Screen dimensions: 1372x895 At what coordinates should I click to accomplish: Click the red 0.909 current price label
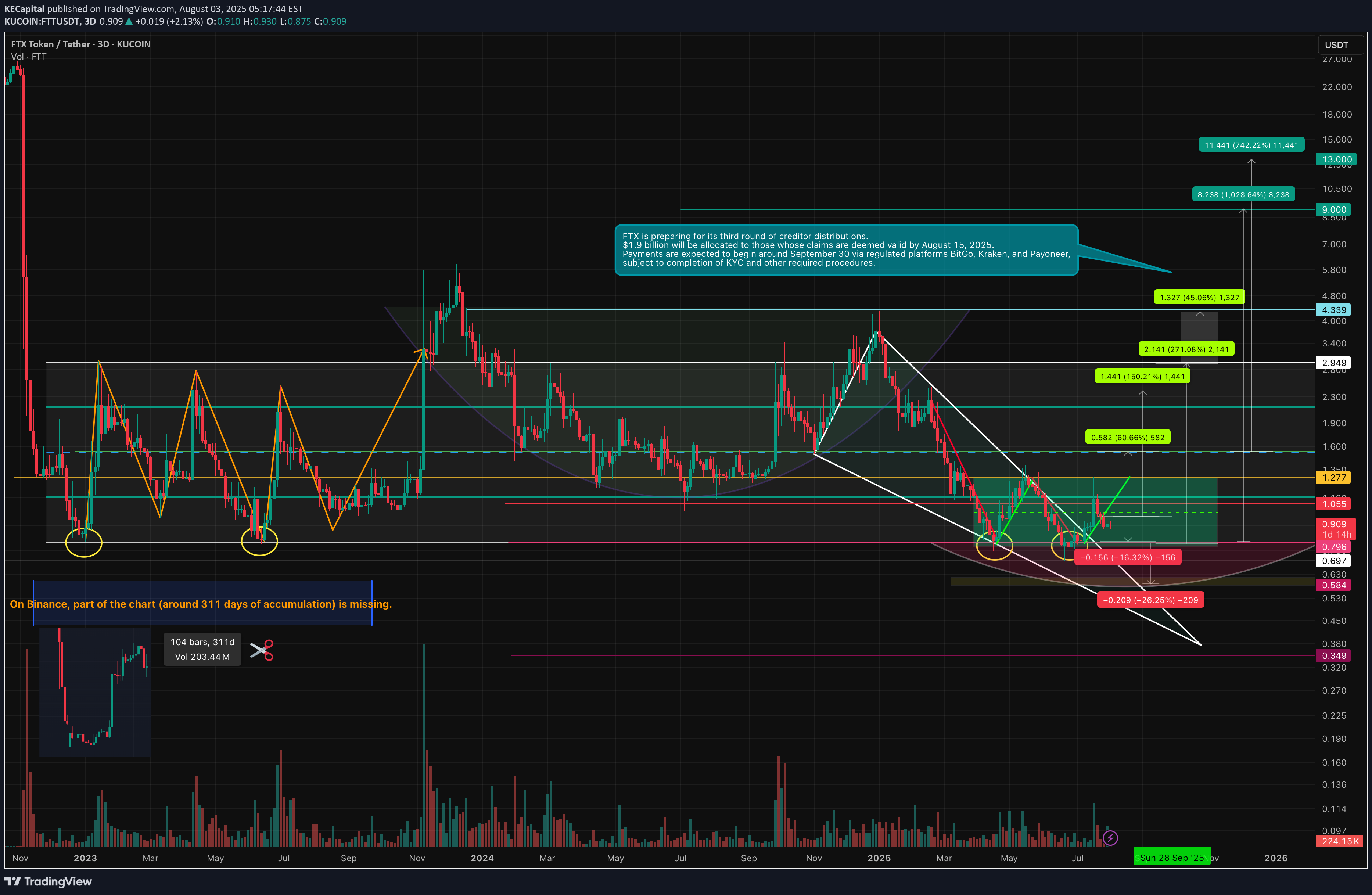[x=1334, y=524]
